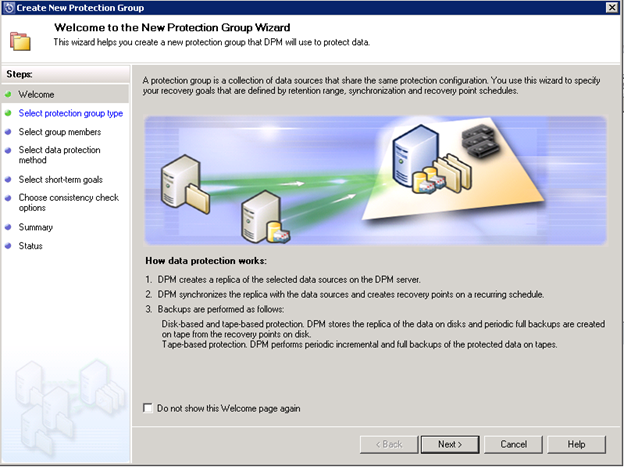Jump to the Summary step
624x467 pixels.
(35, 227)
